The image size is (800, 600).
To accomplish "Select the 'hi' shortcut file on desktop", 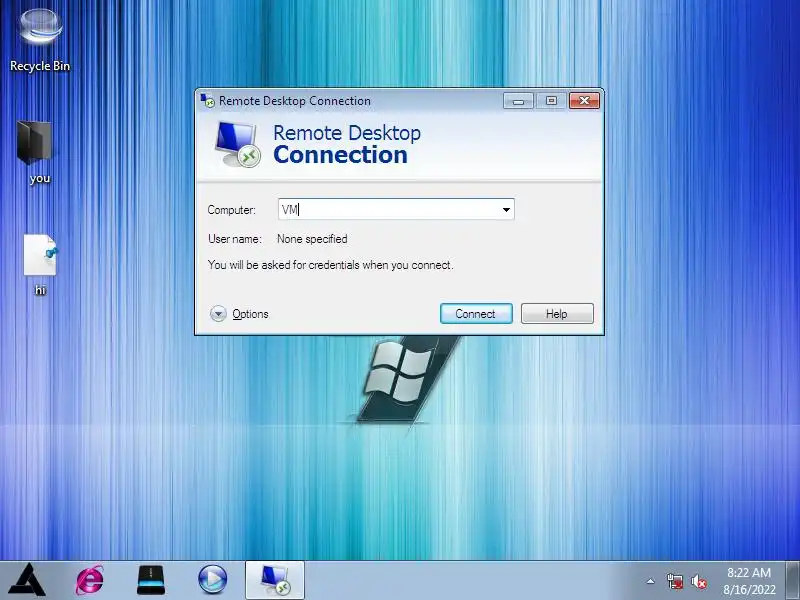I will [40, 264].
